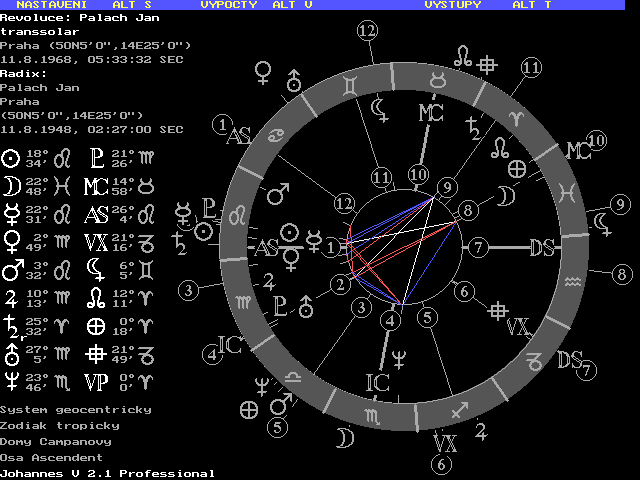Select the Jupiter glyph in the positions table

[x=10, y=297]
